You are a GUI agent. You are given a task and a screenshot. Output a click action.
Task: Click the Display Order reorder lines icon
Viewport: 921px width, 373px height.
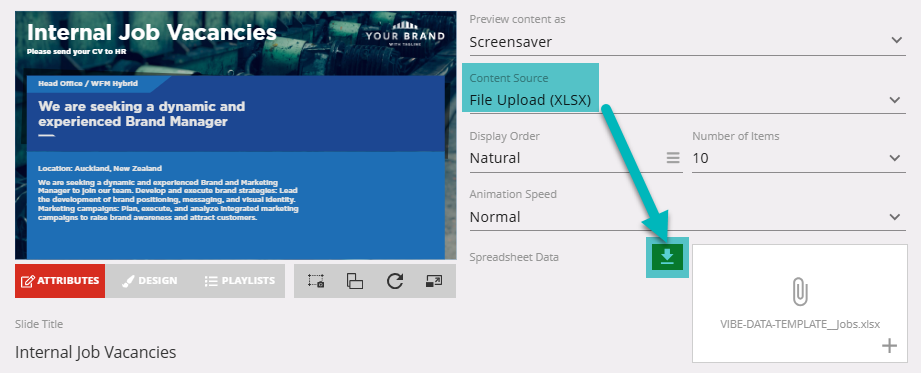673,158
